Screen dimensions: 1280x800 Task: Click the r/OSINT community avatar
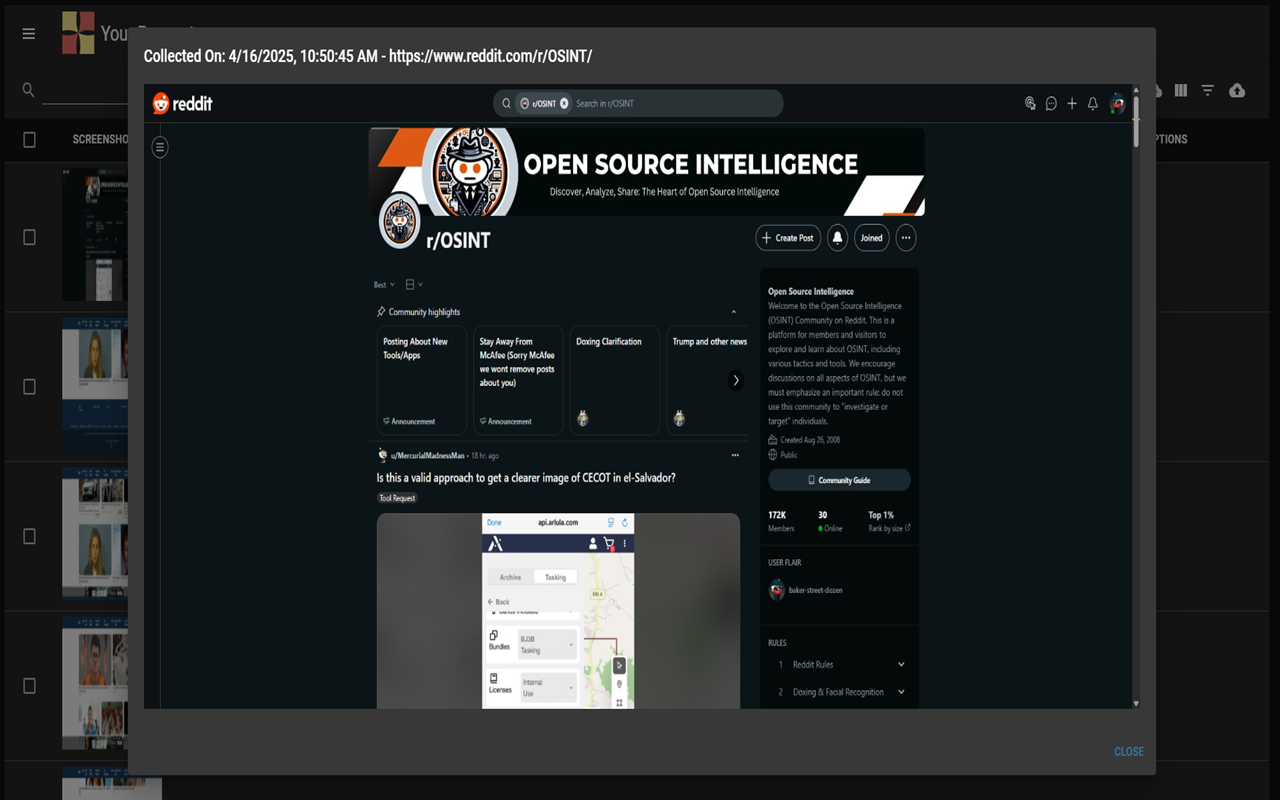(399, 220)
